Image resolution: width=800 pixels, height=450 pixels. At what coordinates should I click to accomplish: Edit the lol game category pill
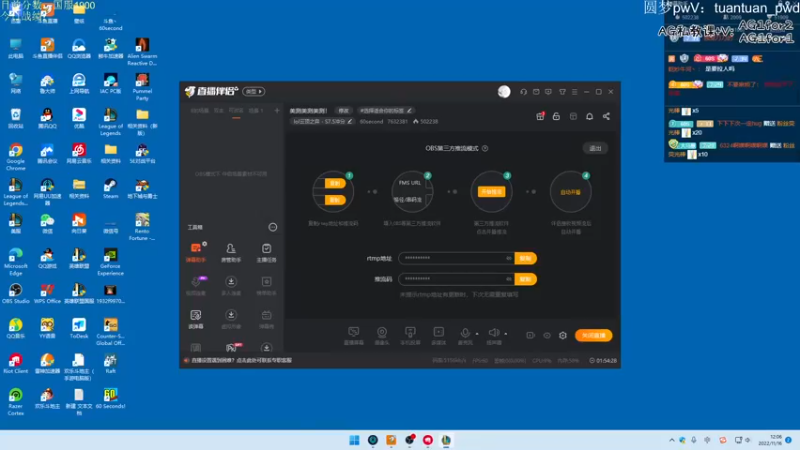coord(322,121)
